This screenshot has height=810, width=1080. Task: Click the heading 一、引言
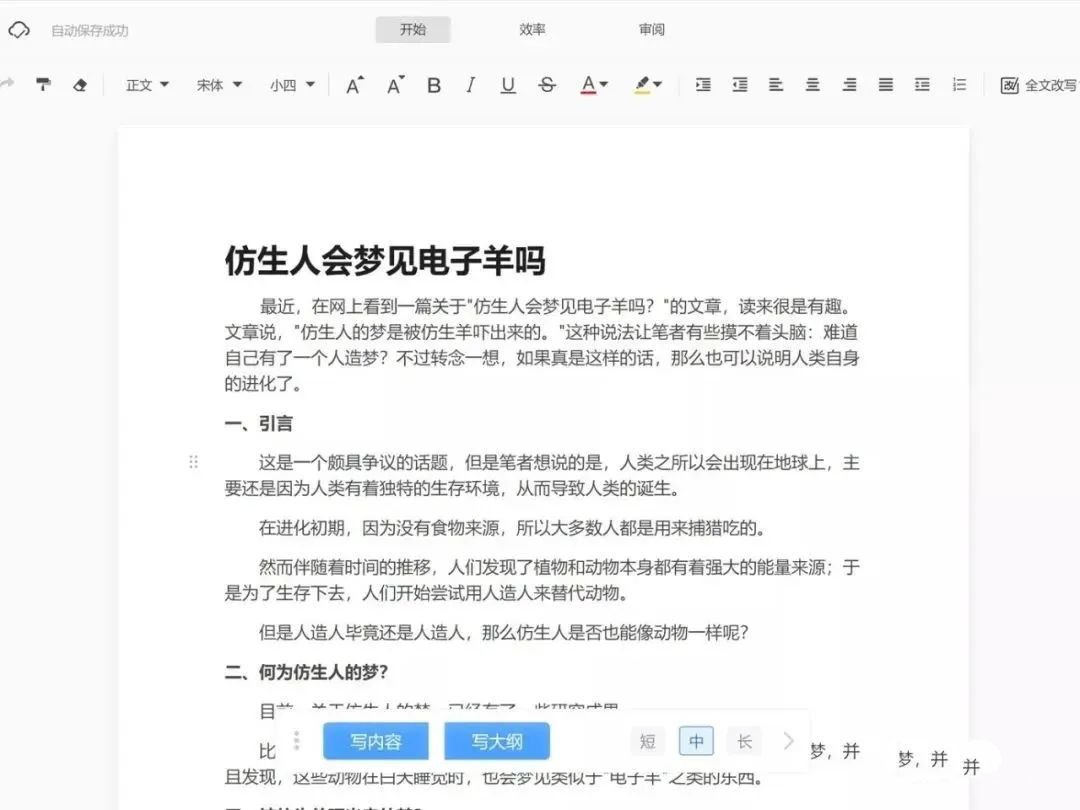pyautogui.click(x=259, y=423)
